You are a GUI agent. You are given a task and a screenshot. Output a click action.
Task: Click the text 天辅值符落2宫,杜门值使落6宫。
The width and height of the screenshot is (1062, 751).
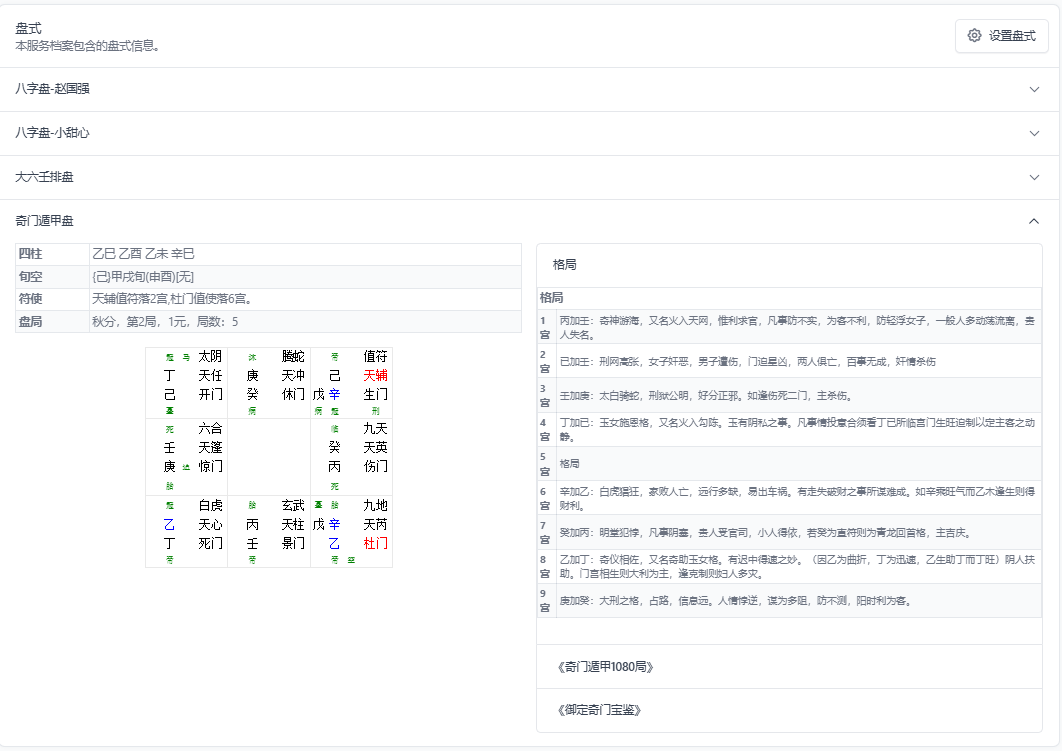173,299
